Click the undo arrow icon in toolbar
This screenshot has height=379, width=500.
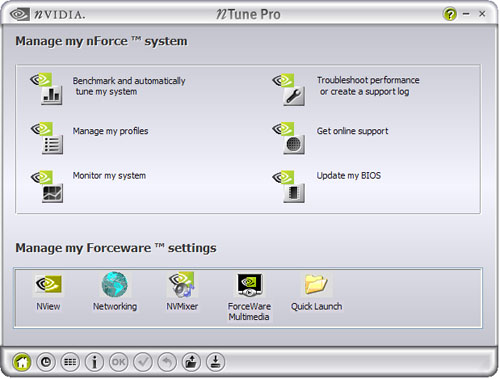point(167,362)
